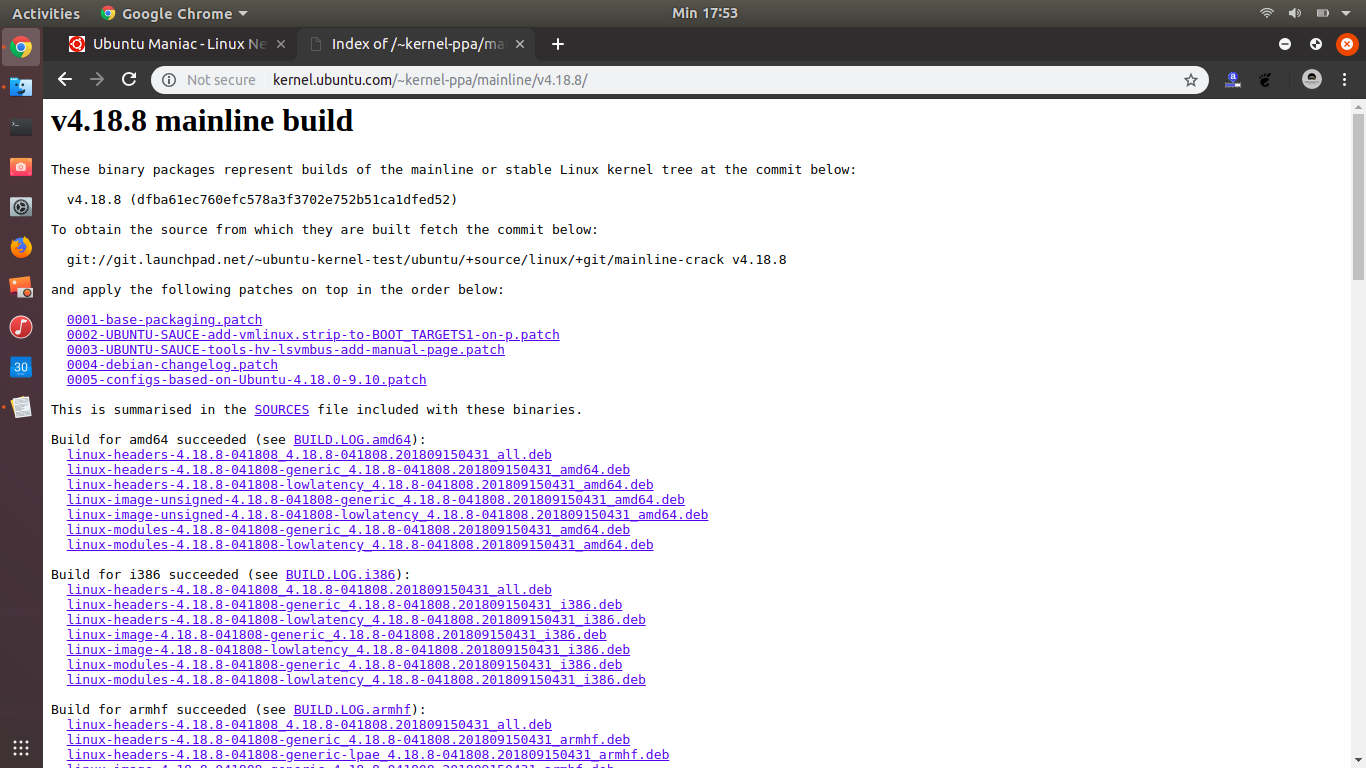The image size is (1366, 768).
Task: Open the photo viewer app in dock
Action: (x=21, y=287)
